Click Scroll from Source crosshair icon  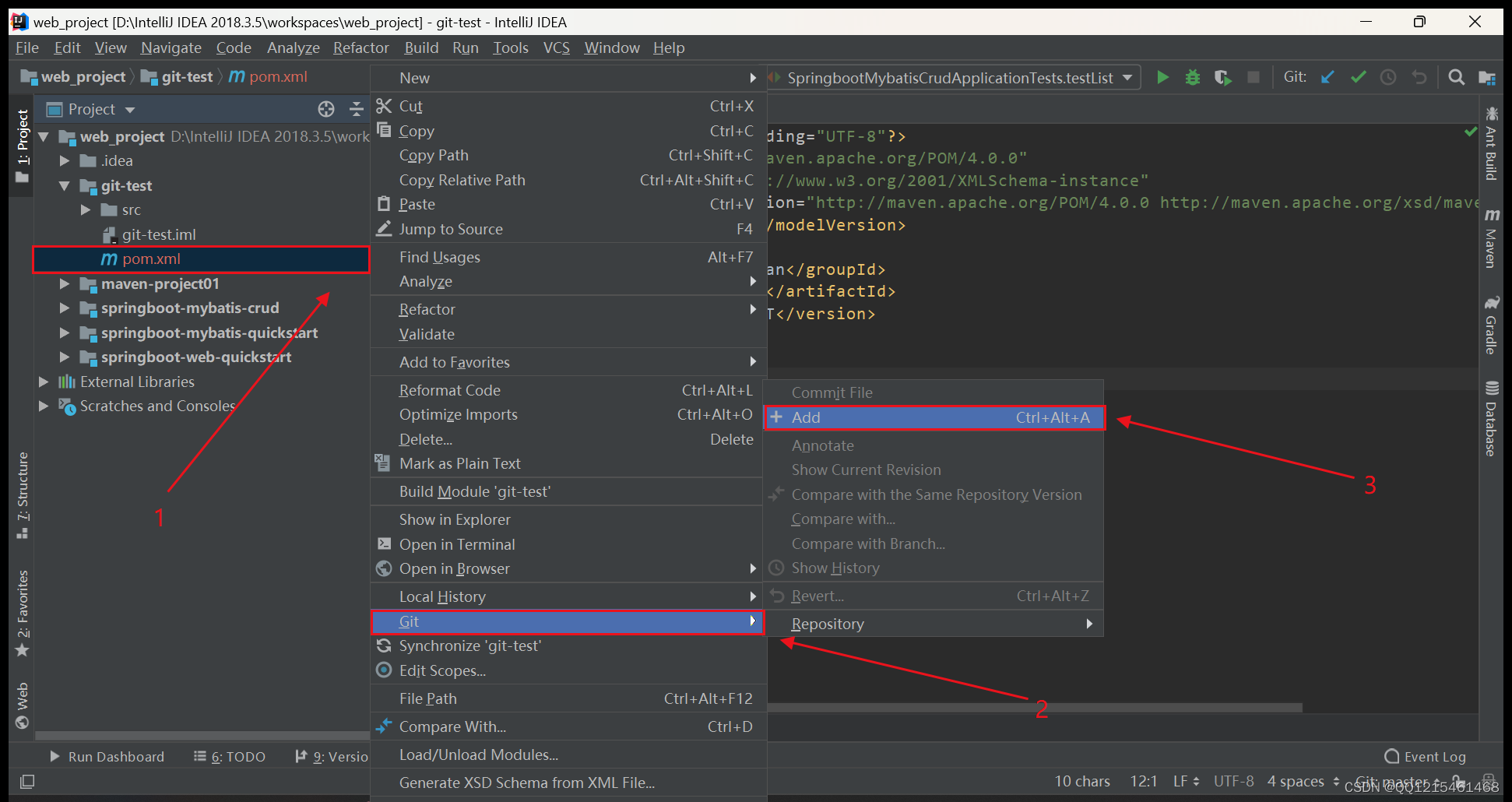[326, 109]
